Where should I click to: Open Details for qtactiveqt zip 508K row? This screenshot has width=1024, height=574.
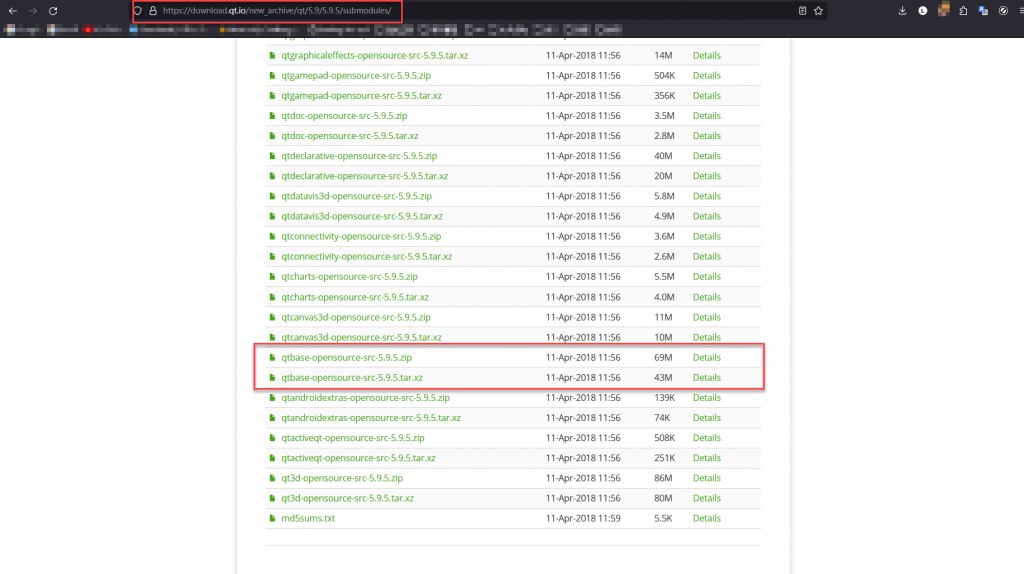click(707, 438)
